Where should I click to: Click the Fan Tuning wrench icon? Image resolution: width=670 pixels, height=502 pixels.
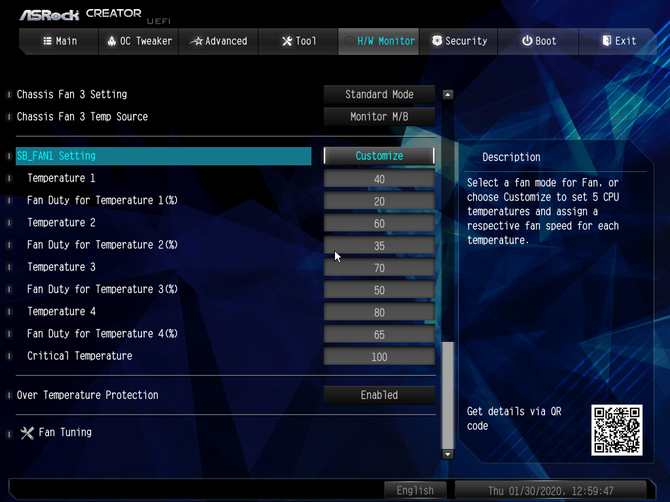[27, 433]
